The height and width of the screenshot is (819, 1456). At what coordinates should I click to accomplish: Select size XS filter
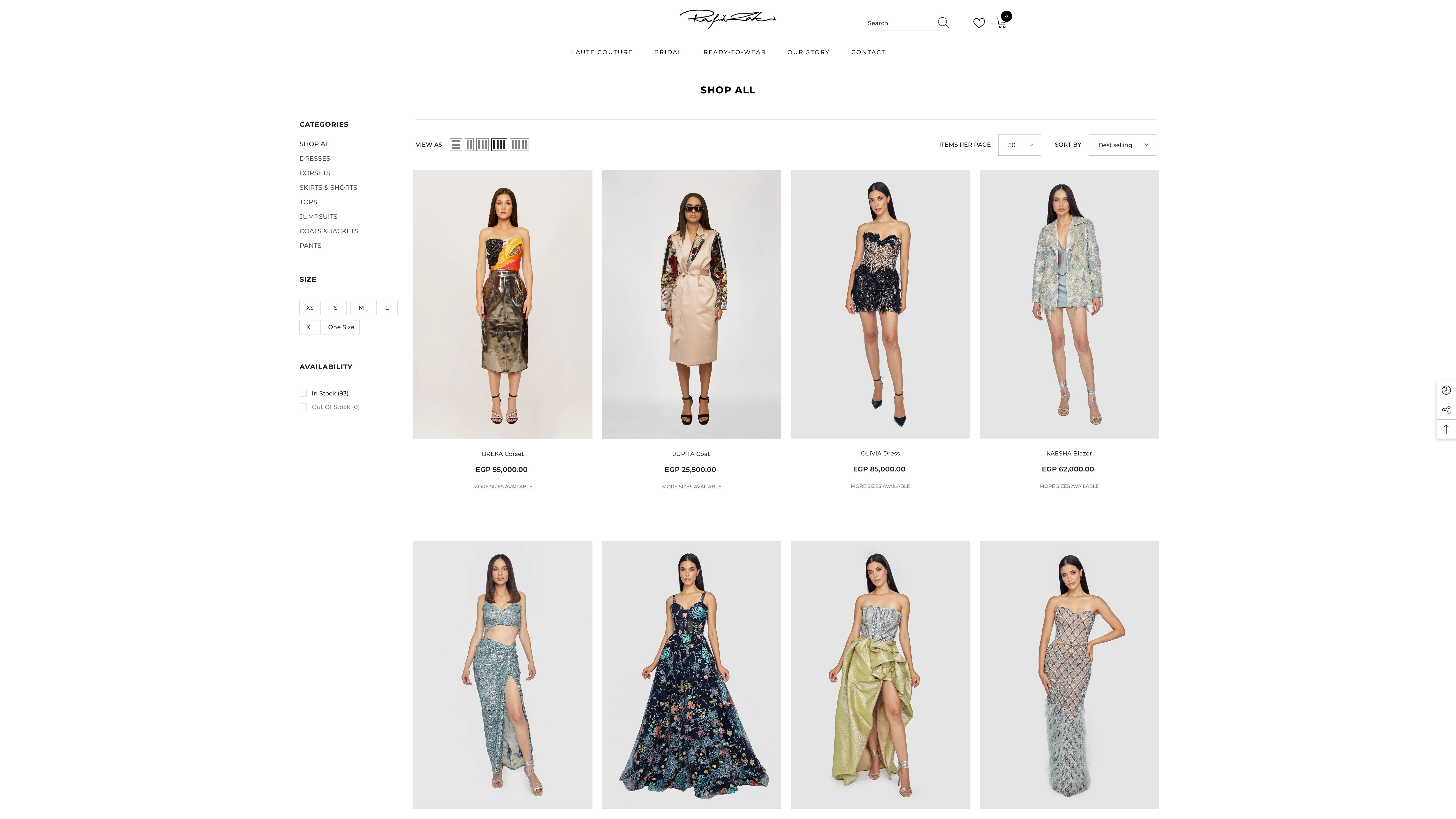coord(310,307)
